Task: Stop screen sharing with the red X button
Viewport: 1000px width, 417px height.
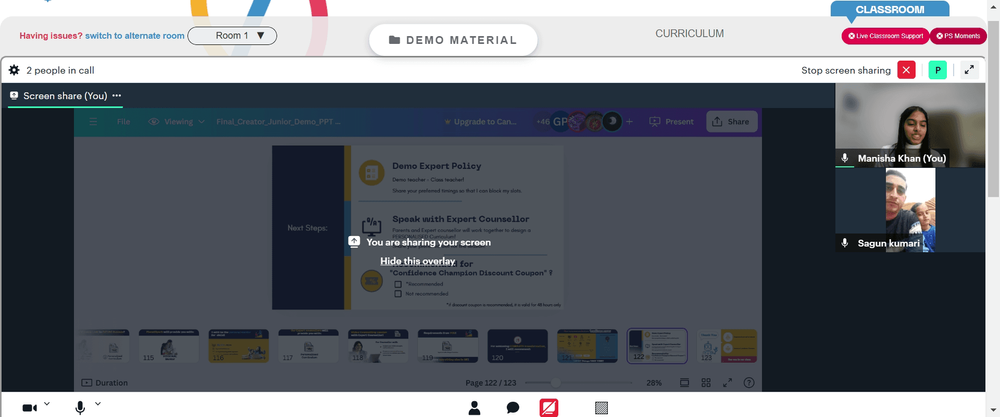Action: pos(906,70)
